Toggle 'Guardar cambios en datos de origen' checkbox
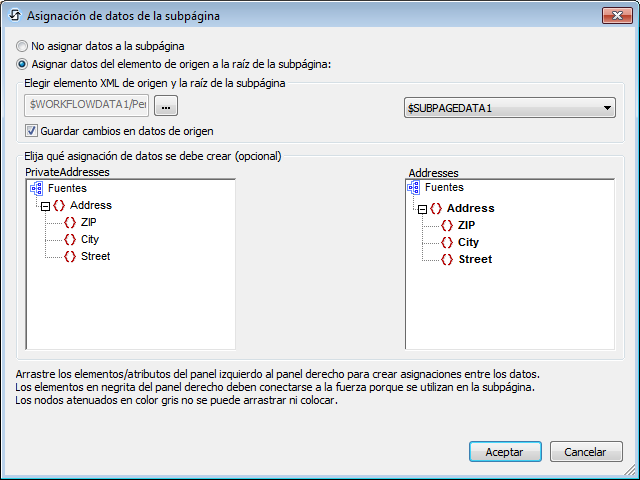Screen dimensions: 640x480 click(32, 130)
